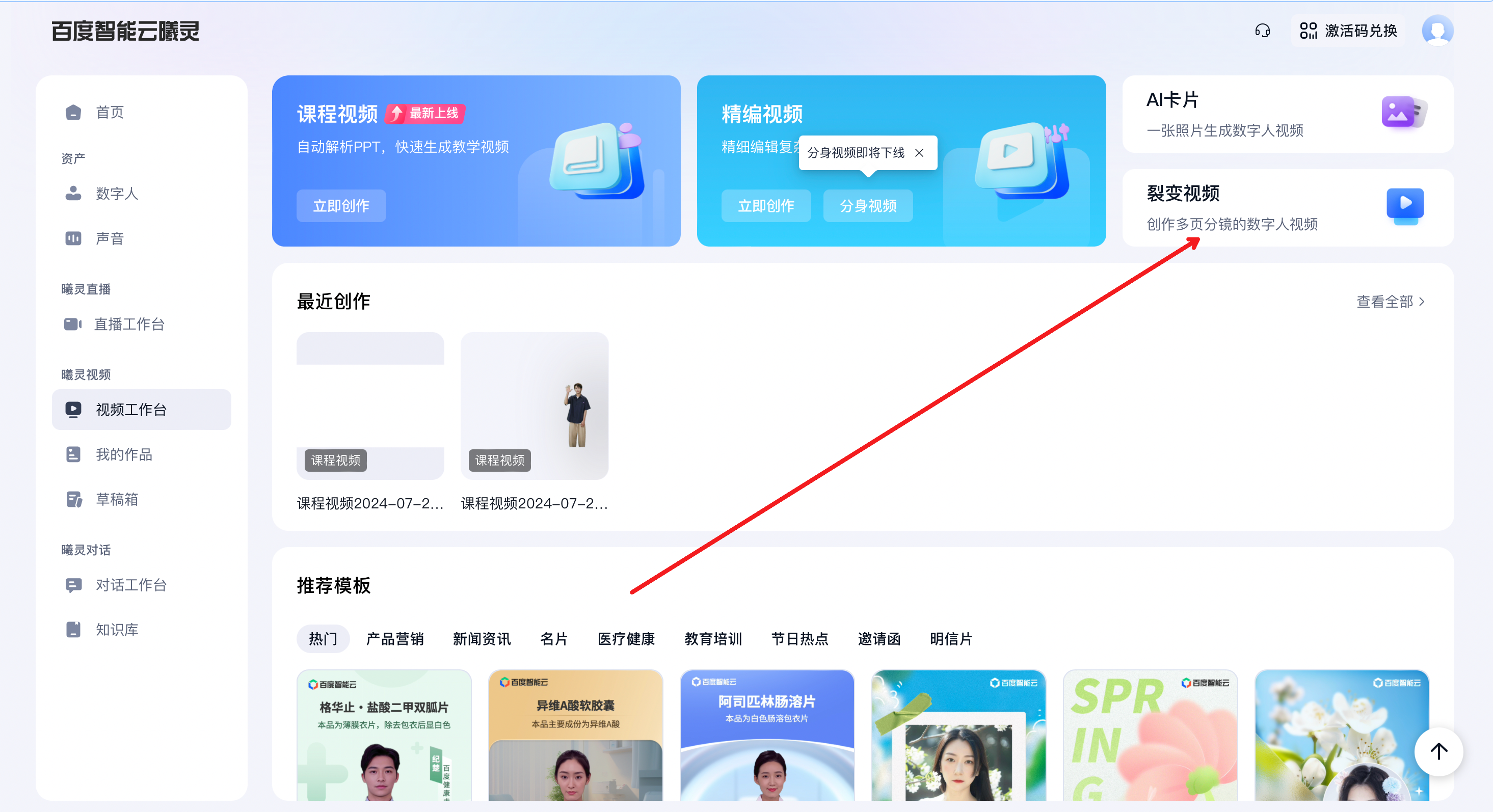Click the 草稿箱 draft icon

point(73,499)
